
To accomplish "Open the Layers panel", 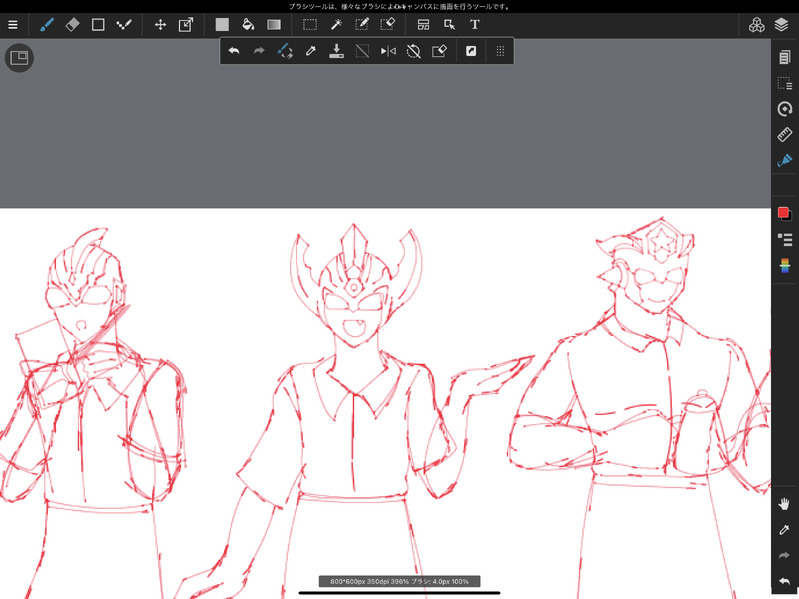I will tap(782, 24).
